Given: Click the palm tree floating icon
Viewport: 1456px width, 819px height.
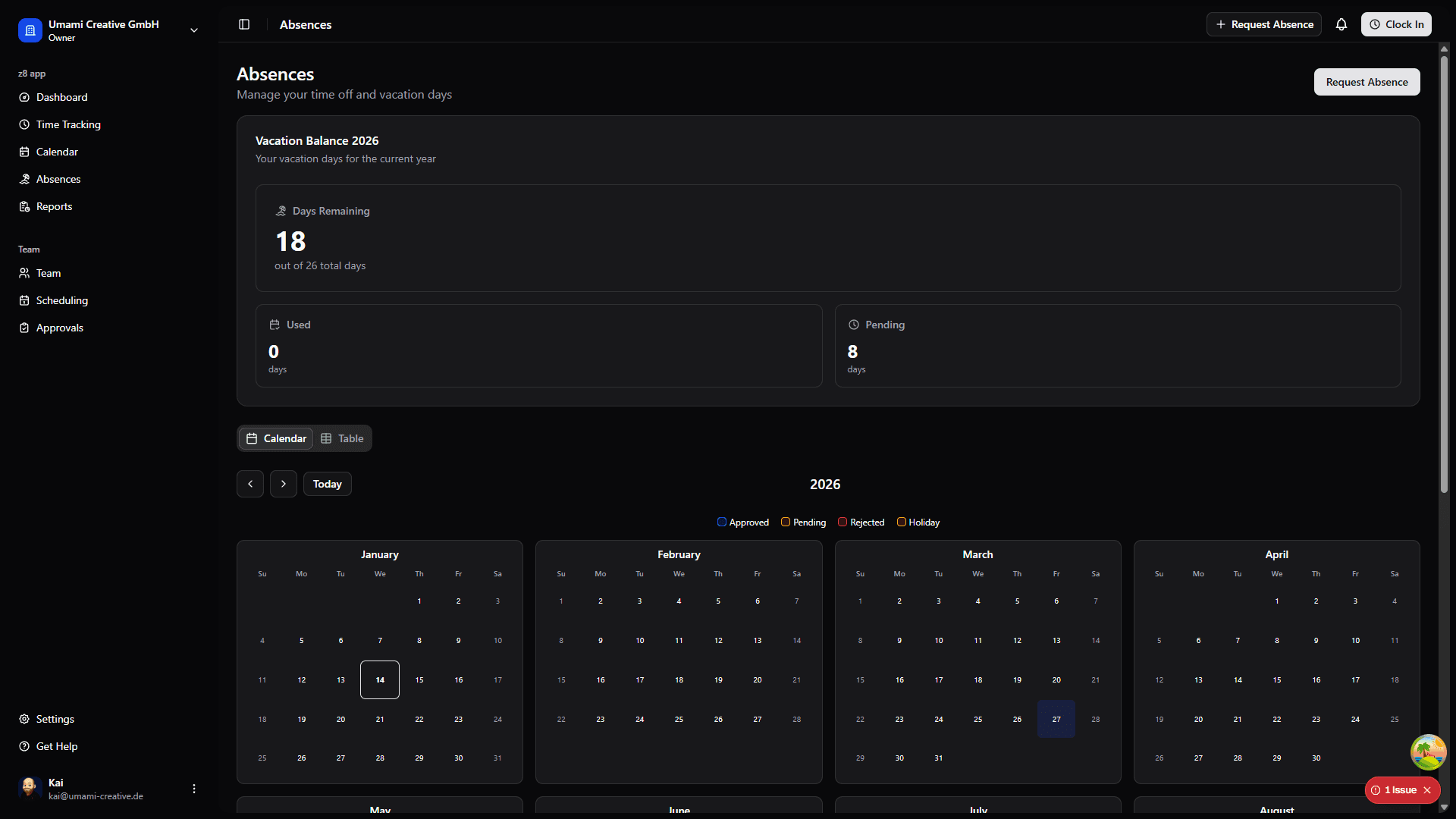Looking at the screenshot, I should point(1428,752).
